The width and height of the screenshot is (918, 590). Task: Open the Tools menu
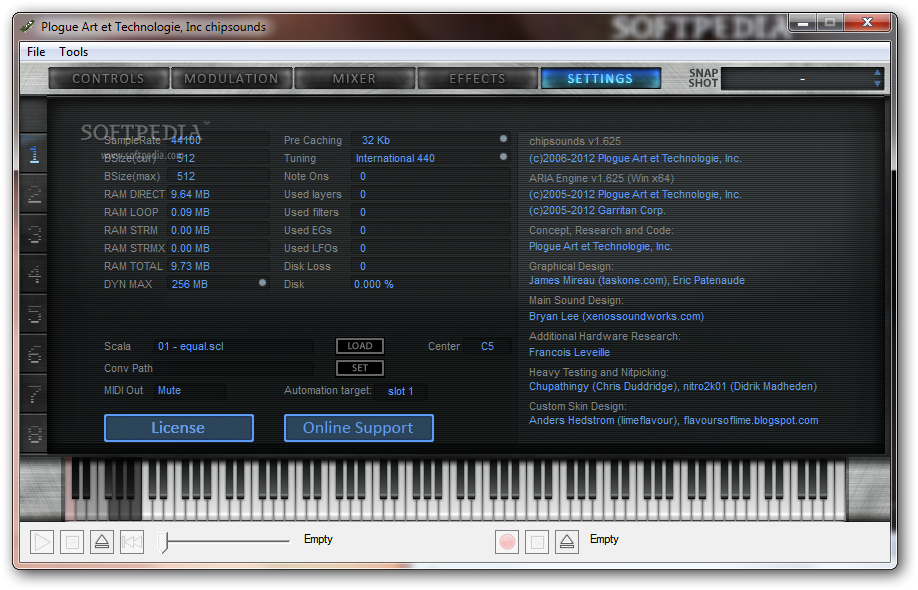pos(73,52)
